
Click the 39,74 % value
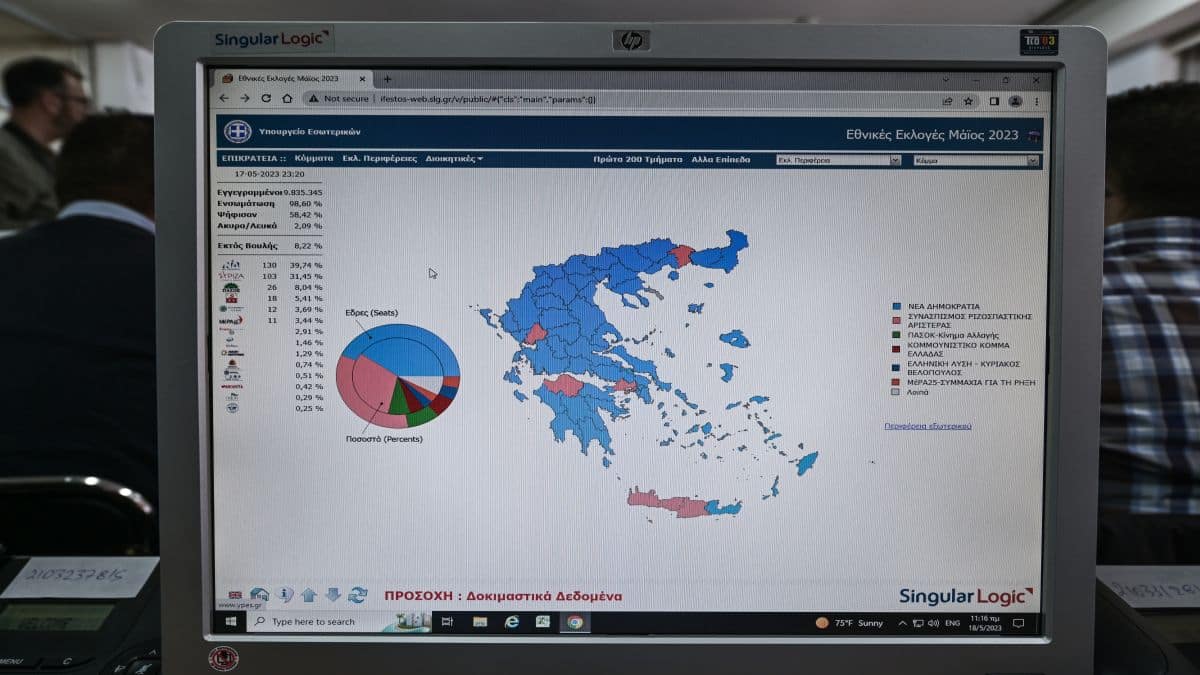click(x=306, y=265)
